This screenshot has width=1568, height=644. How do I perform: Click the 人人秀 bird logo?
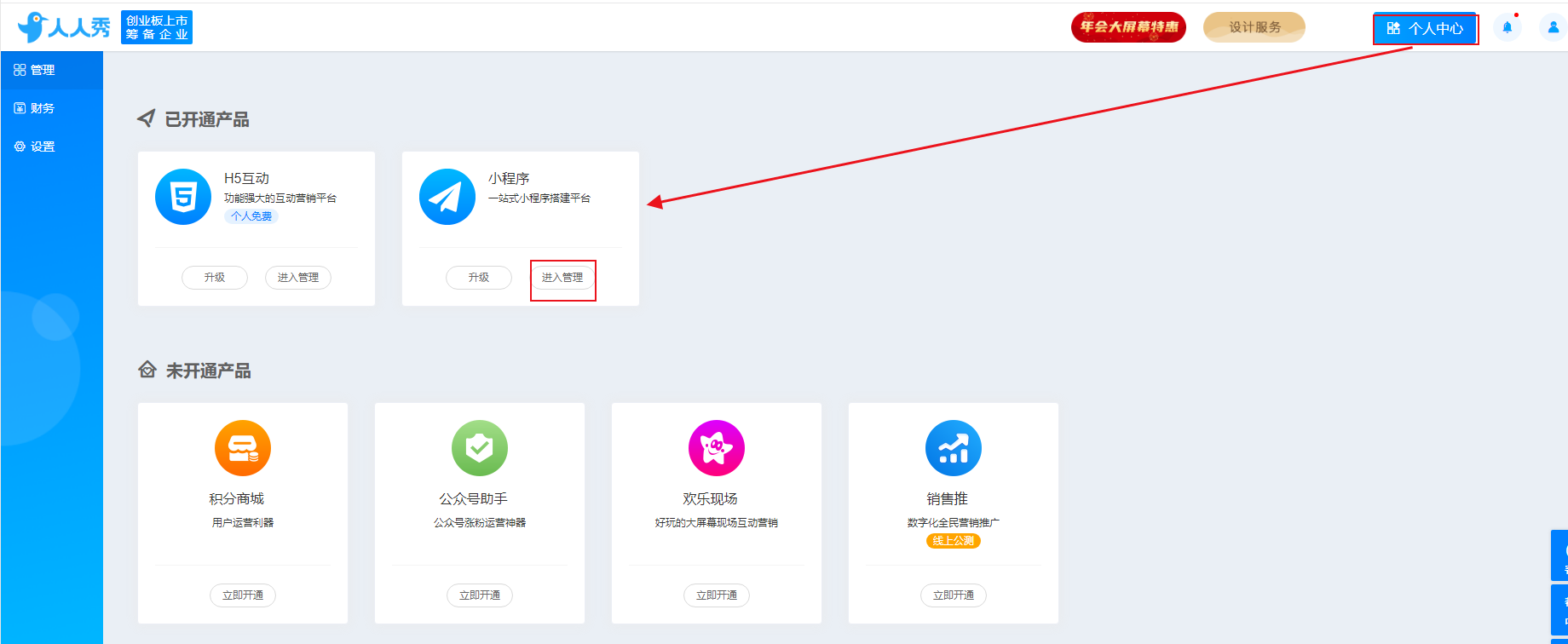pos(64,27)
